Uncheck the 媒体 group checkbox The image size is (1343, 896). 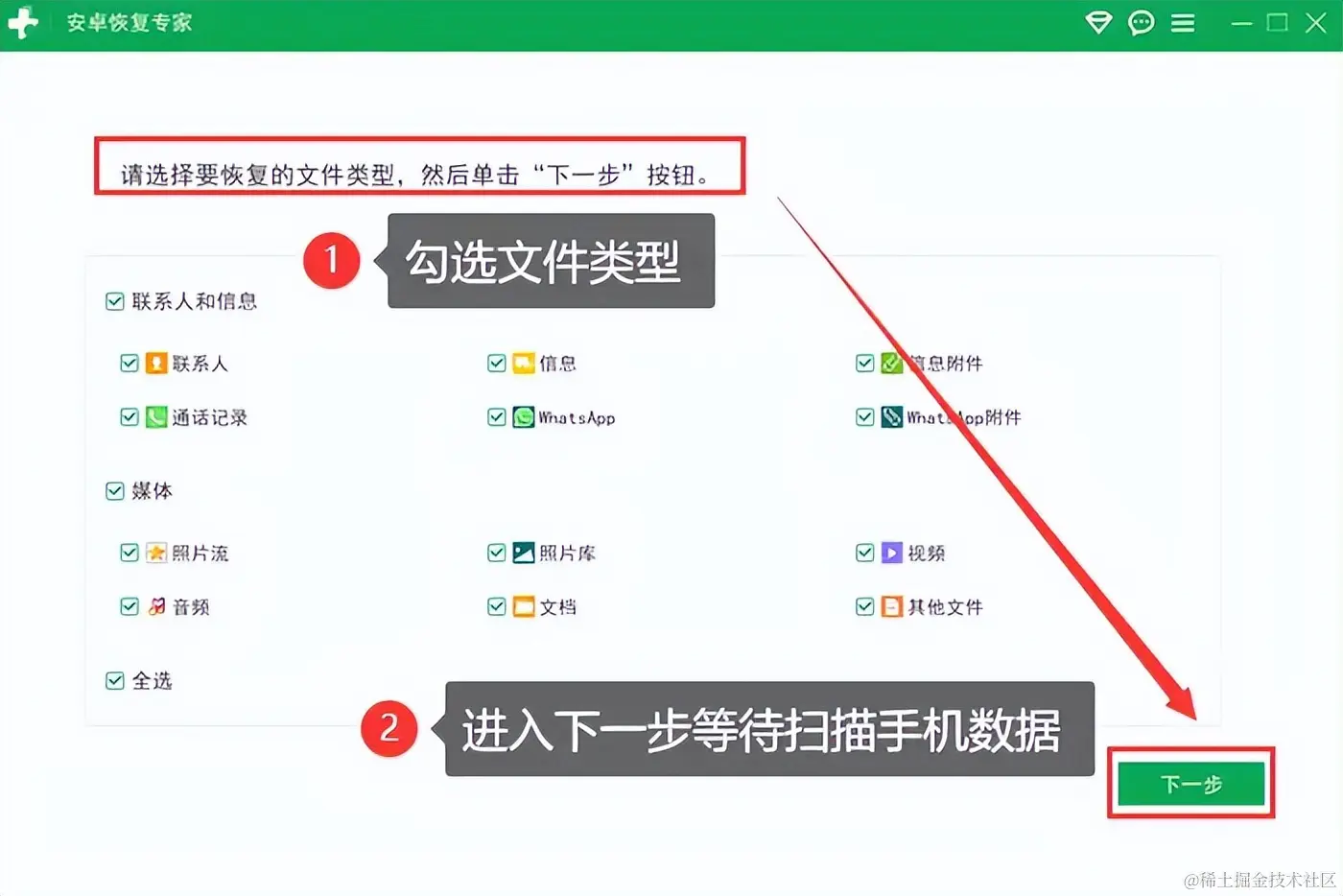point(115,491)
